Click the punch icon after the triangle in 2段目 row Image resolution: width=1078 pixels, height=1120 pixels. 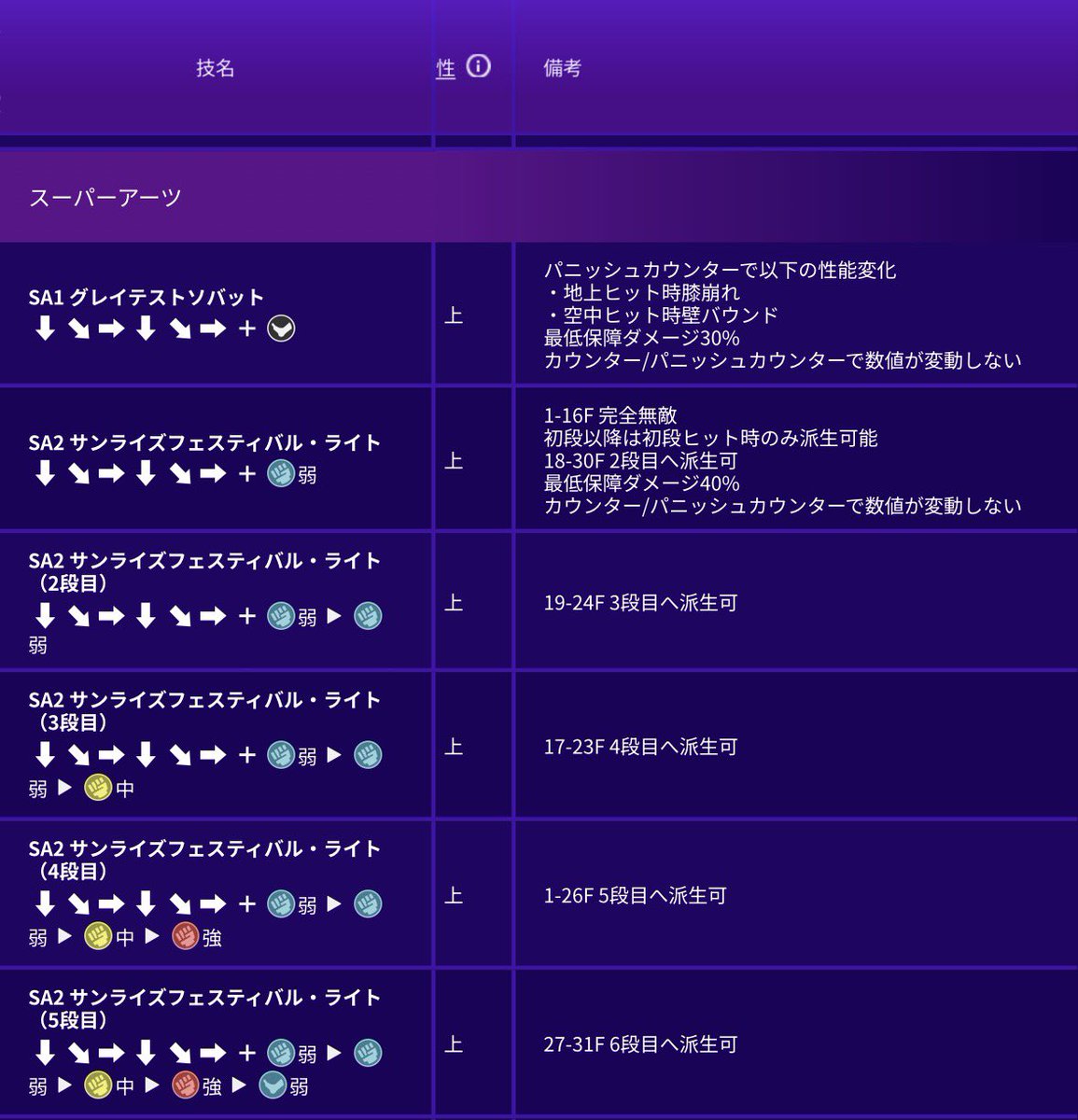pos(368,616)
